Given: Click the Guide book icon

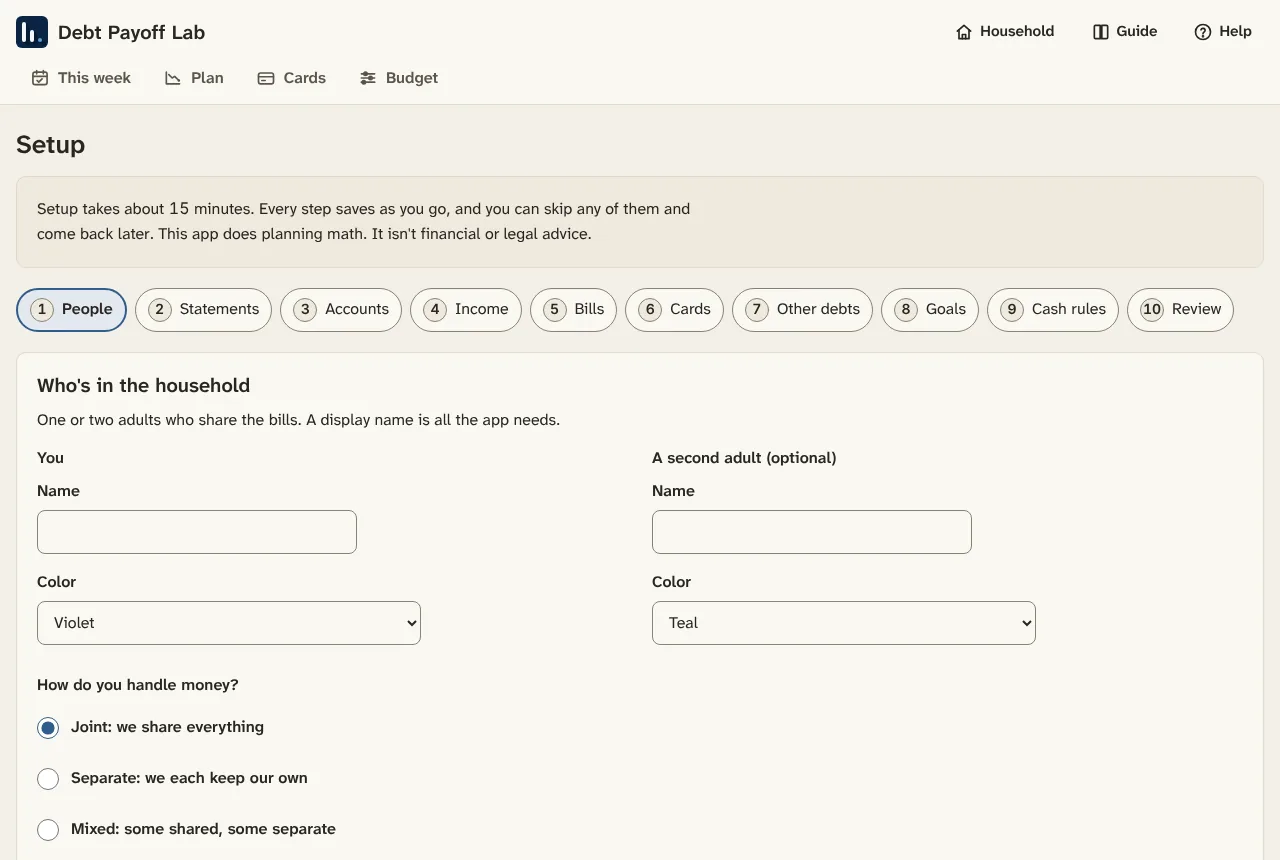Looking at the screenshot, I should pos(1101,32).
